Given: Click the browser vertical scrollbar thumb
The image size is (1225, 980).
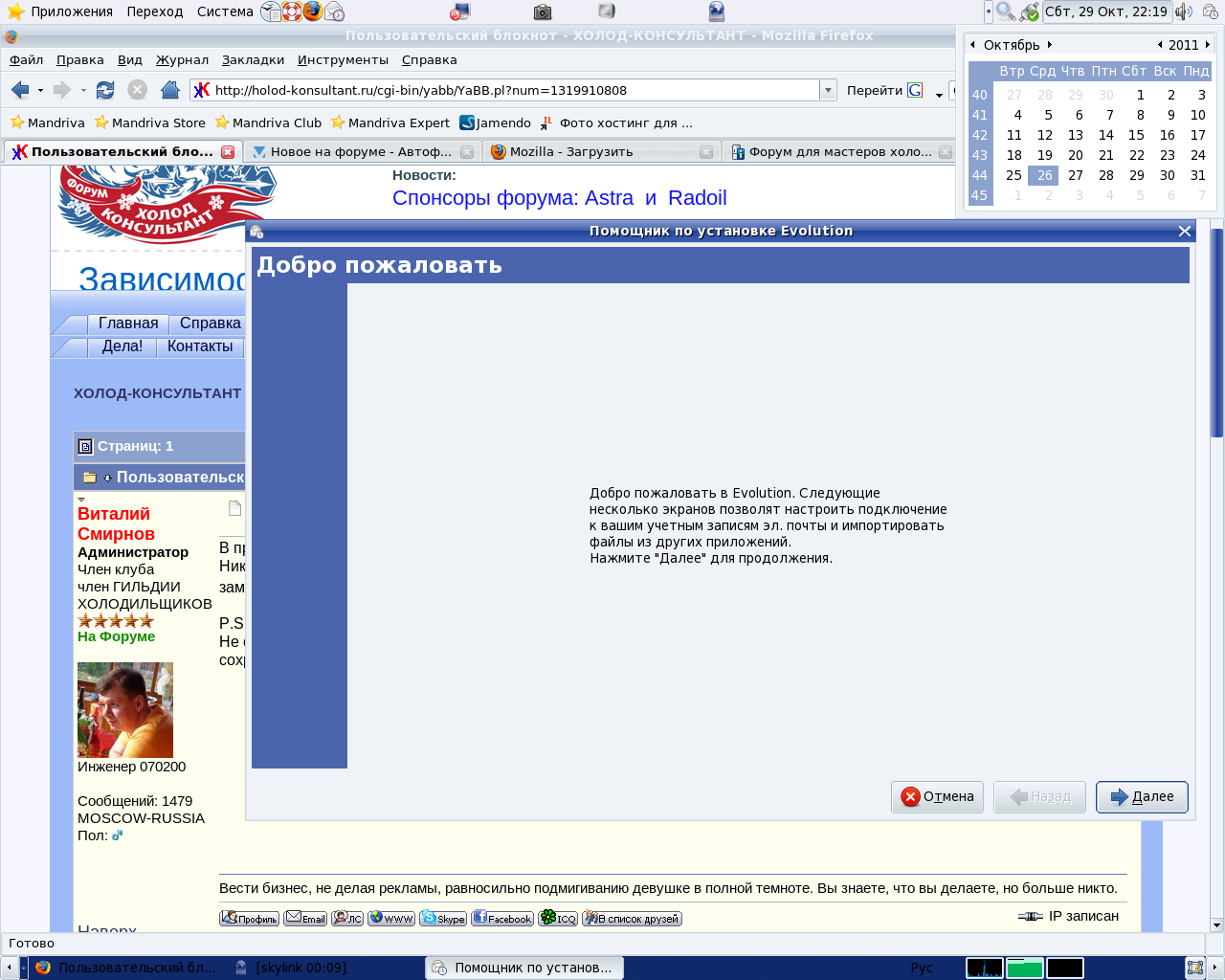Looking at the screenshot, I should tap(1217, 331).
